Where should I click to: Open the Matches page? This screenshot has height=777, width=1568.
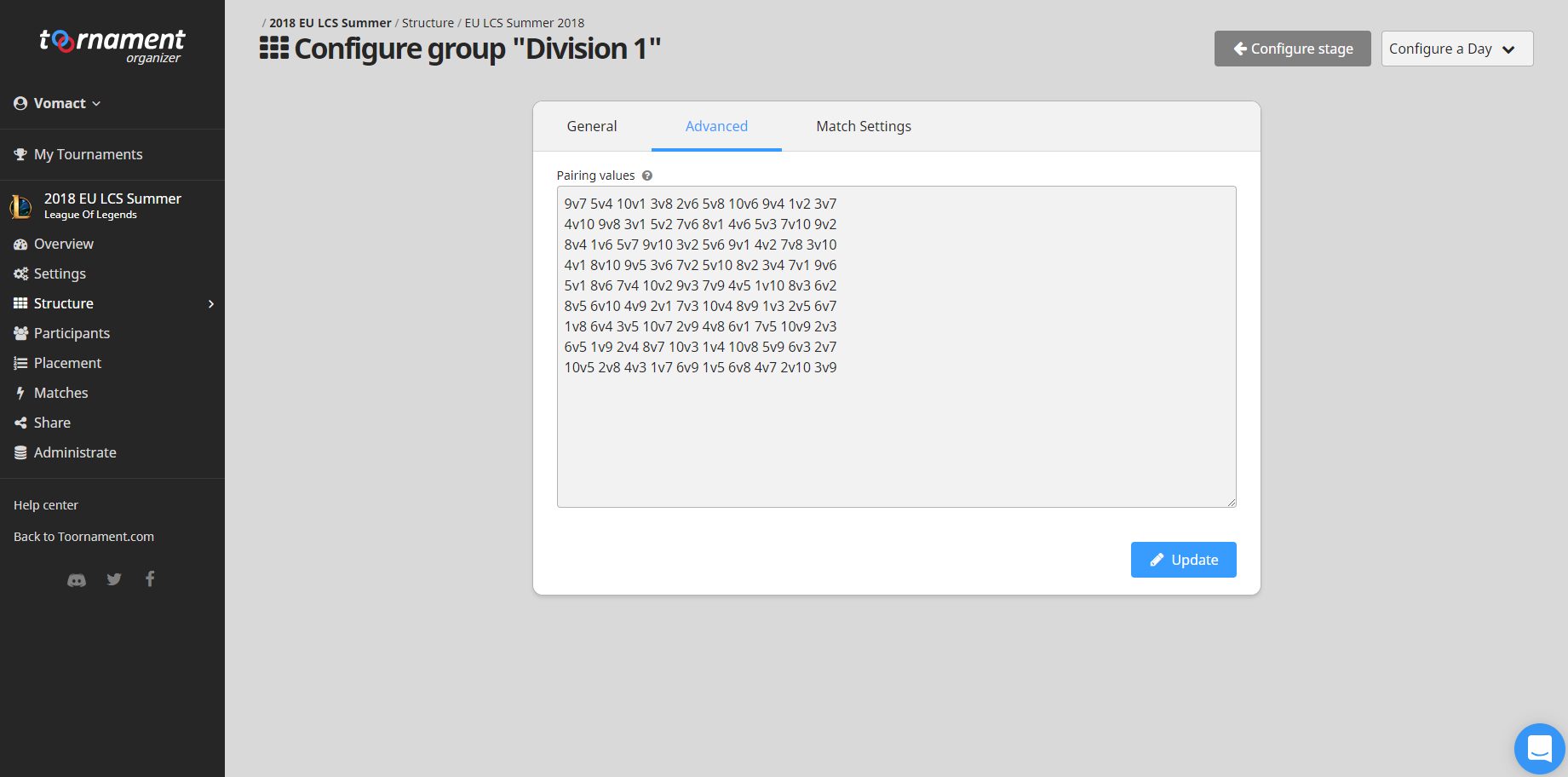60,393
